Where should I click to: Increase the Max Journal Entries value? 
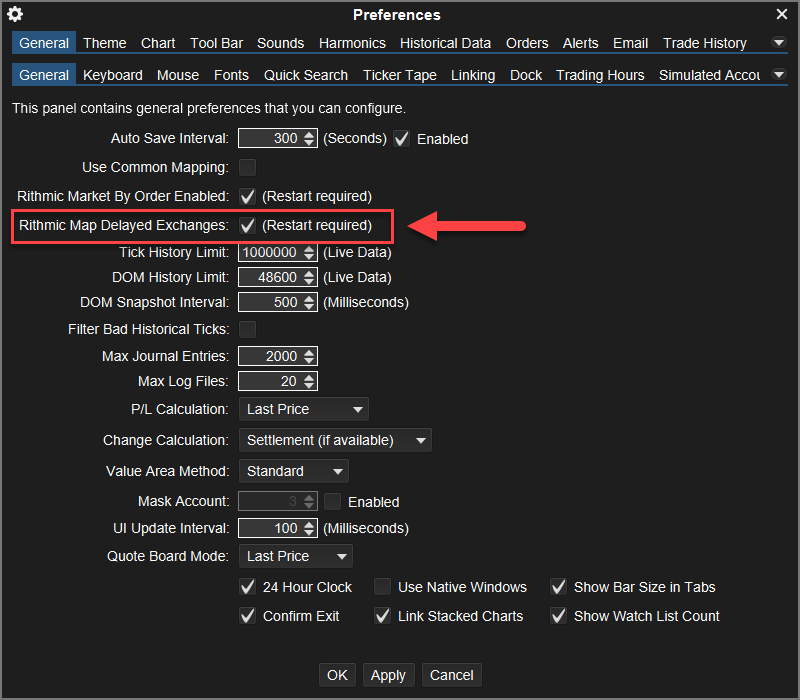coord(310,352)
